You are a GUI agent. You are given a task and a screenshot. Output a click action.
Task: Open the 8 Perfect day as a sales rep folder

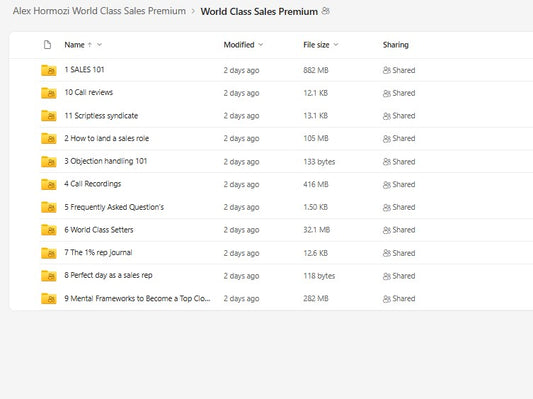108,275
